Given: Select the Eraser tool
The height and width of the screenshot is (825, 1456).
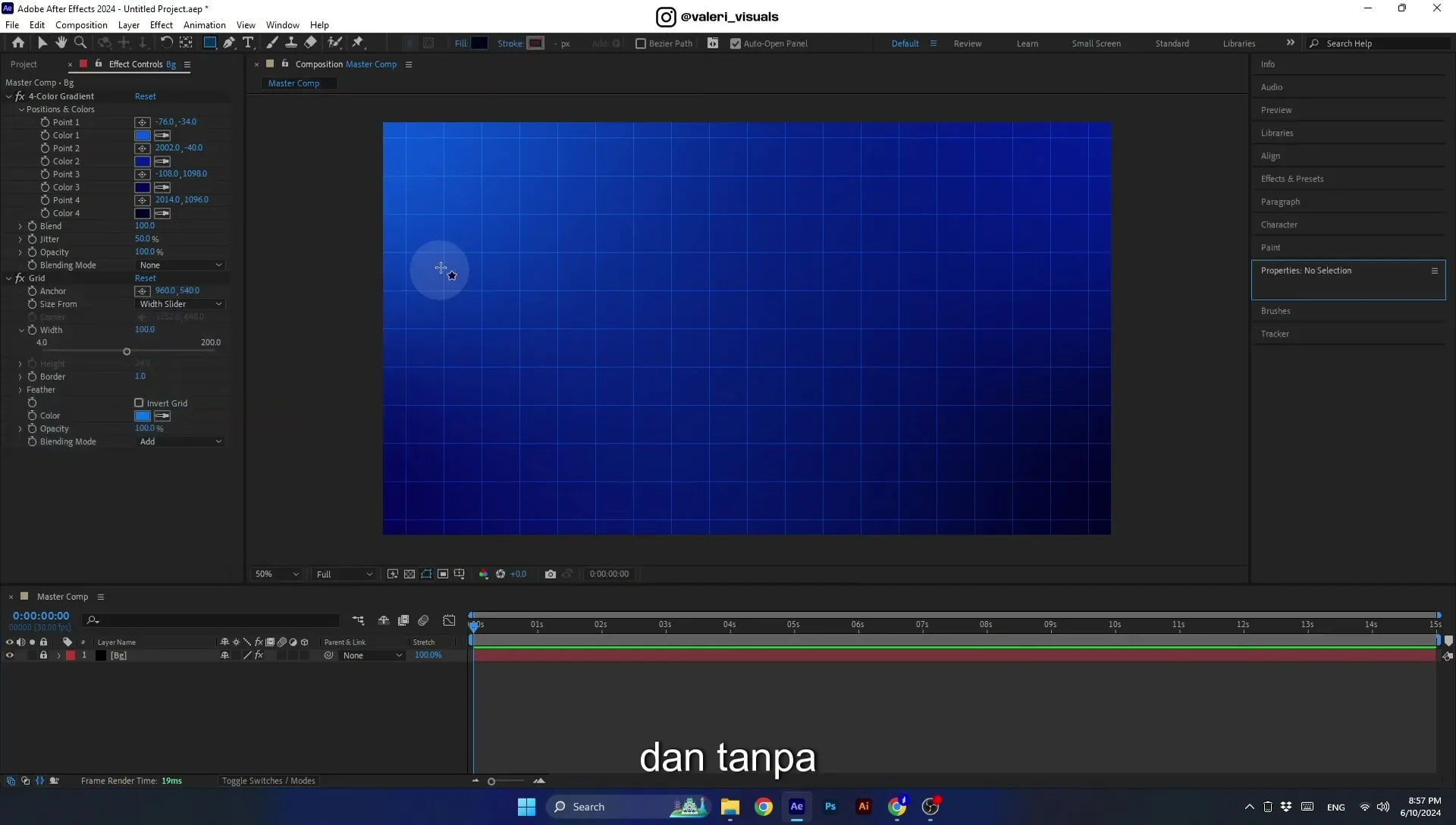Looking at the screenshot, I should (x=310, y=43).
